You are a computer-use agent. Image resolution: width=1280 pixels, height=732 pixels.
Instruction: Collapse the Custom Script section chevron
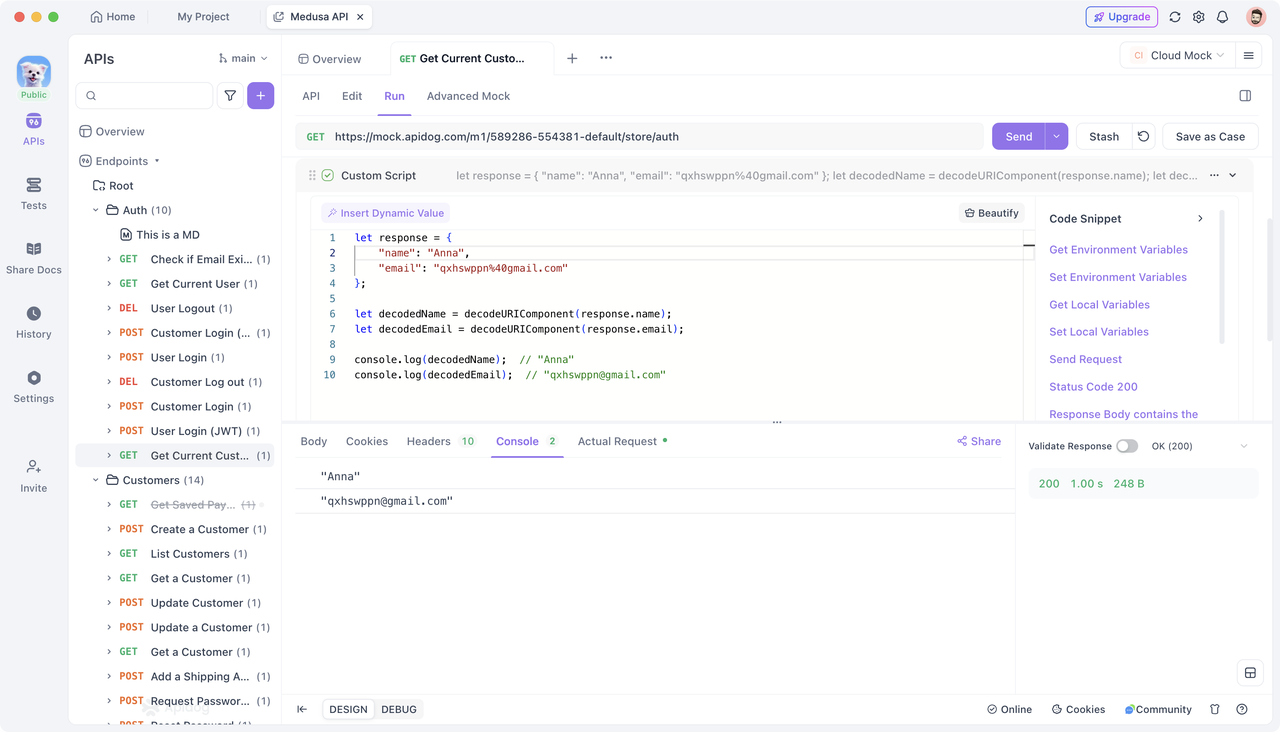pos(1233,175)
